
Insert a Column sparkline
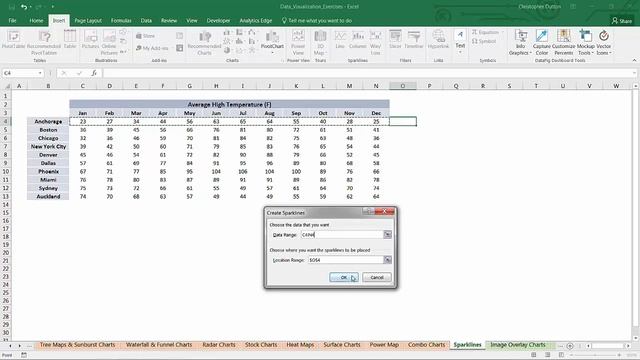[358, 40]
